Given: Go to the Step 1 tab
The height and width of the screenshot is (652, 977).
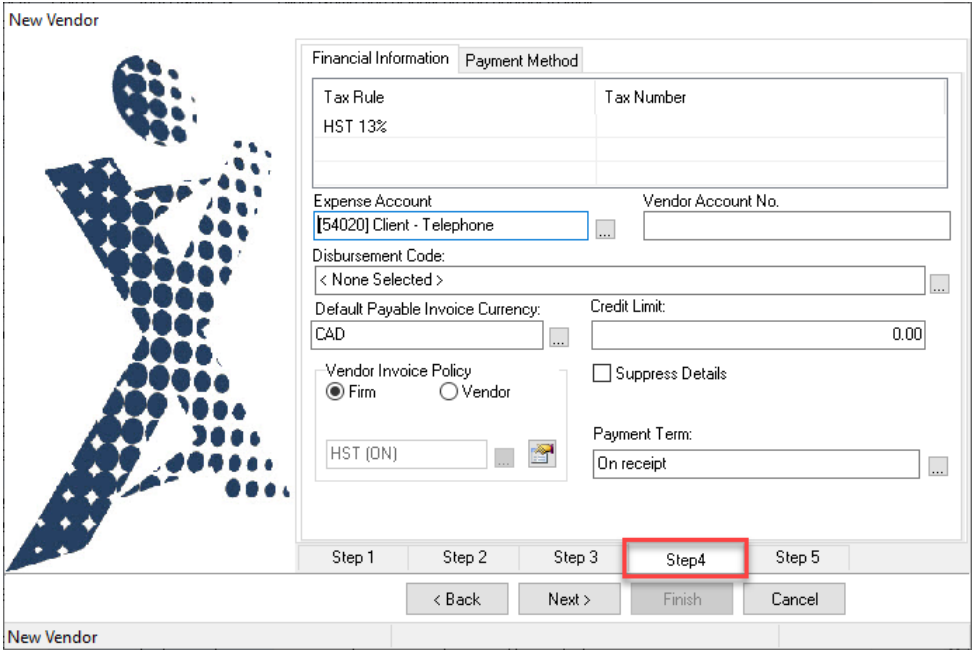Looking at the screenshot, I should (353, 557).
